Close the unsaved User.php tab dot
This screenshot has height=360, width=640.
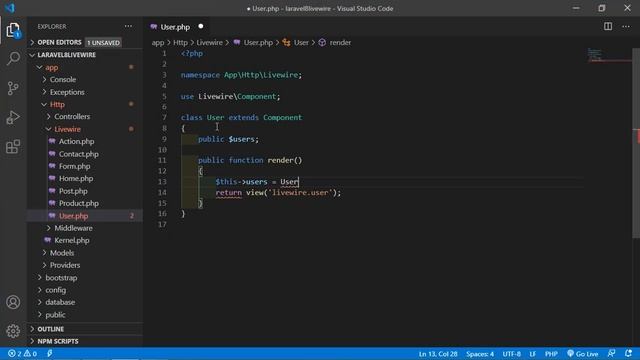click(x=201, y=27)
